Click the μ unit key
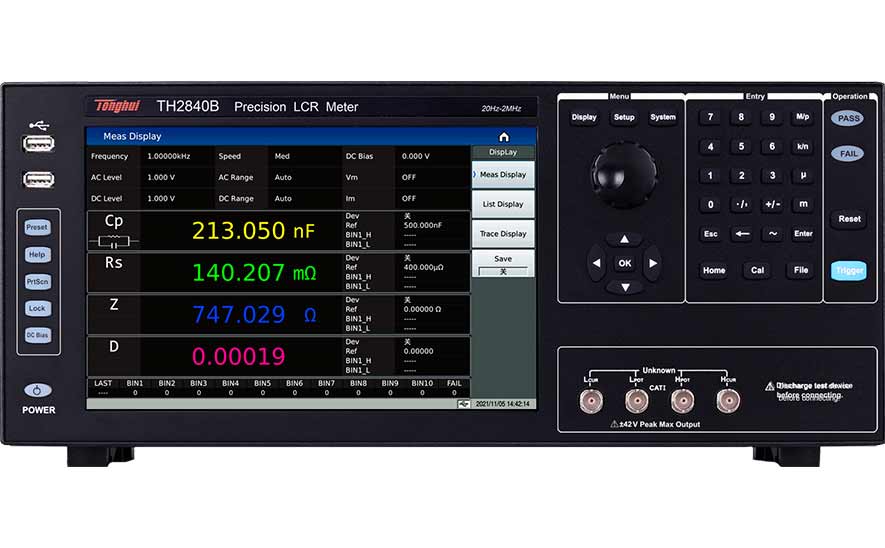Screen dimensions: 885x548 [x=803, y=176]
